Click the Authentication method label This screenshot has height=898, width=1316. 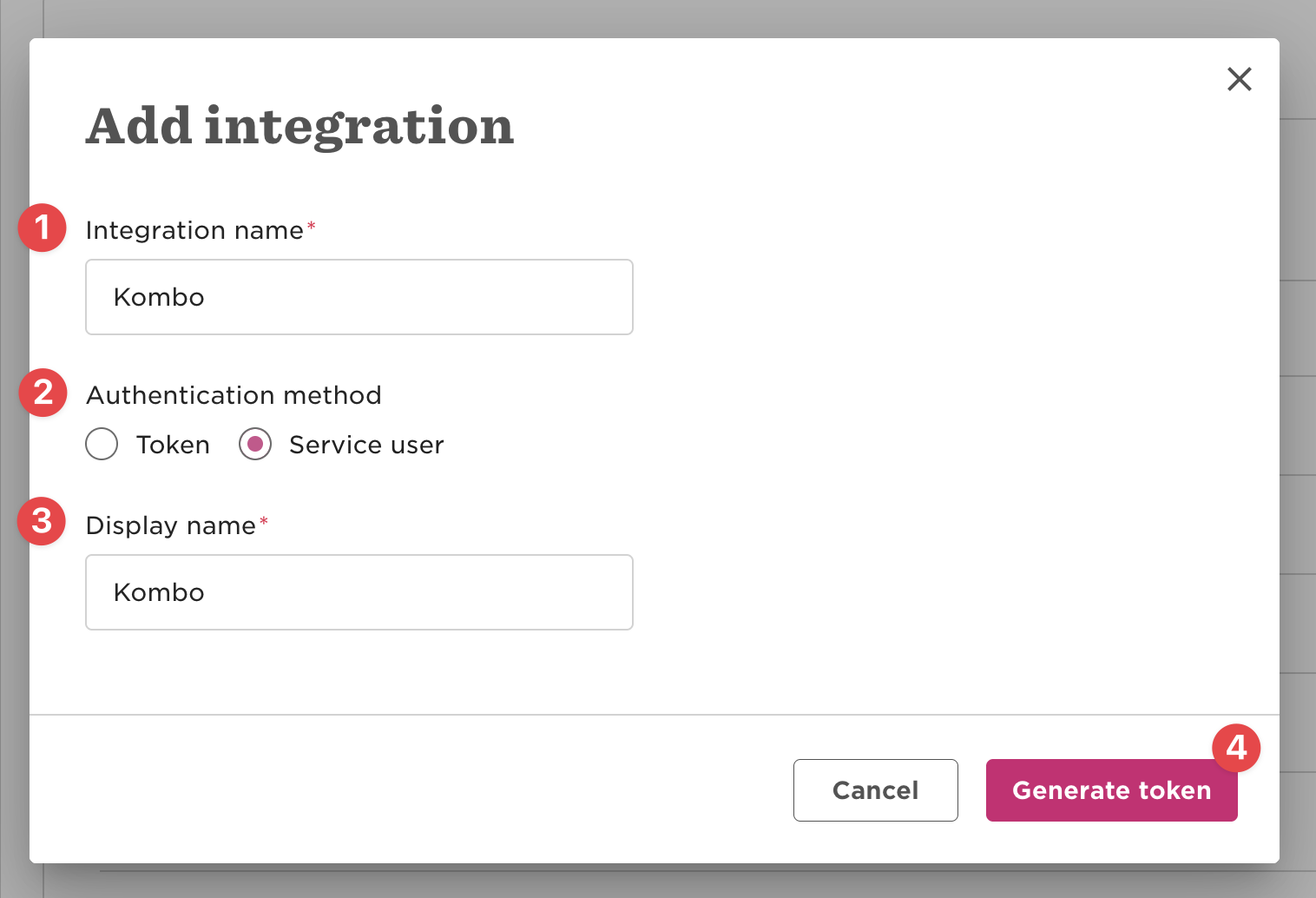point(234,395)
